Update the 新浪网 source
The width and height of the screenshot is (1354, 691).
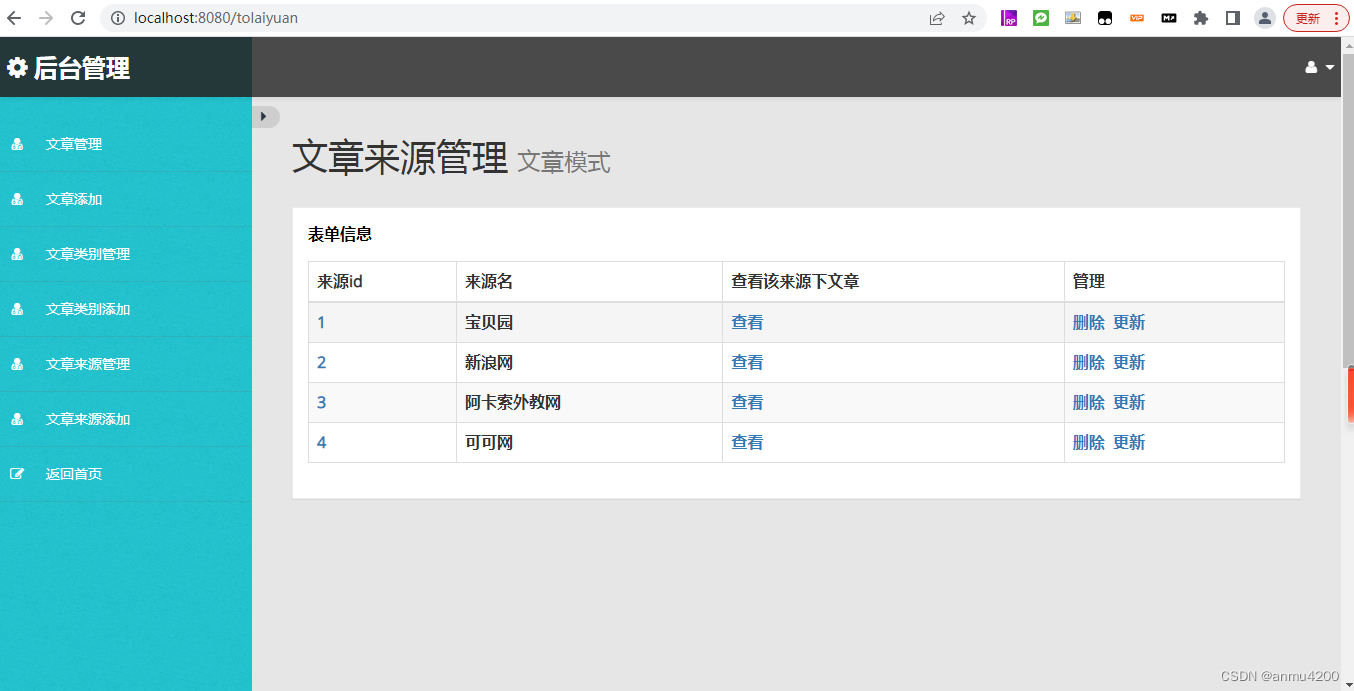[x=1129, y=362]
